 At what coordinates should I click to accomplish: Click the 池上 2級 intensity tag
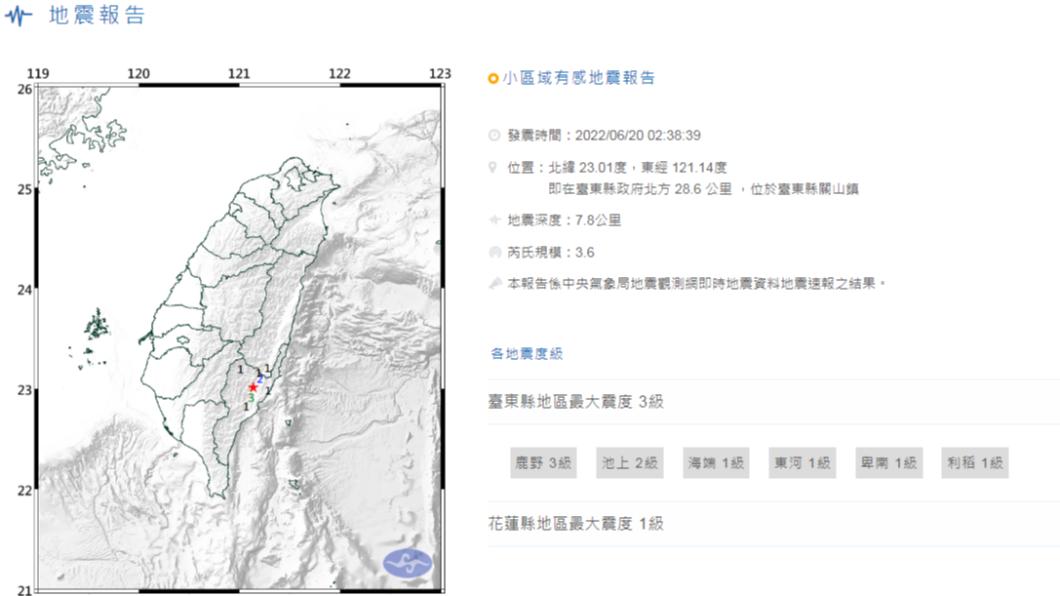[629, 463]
